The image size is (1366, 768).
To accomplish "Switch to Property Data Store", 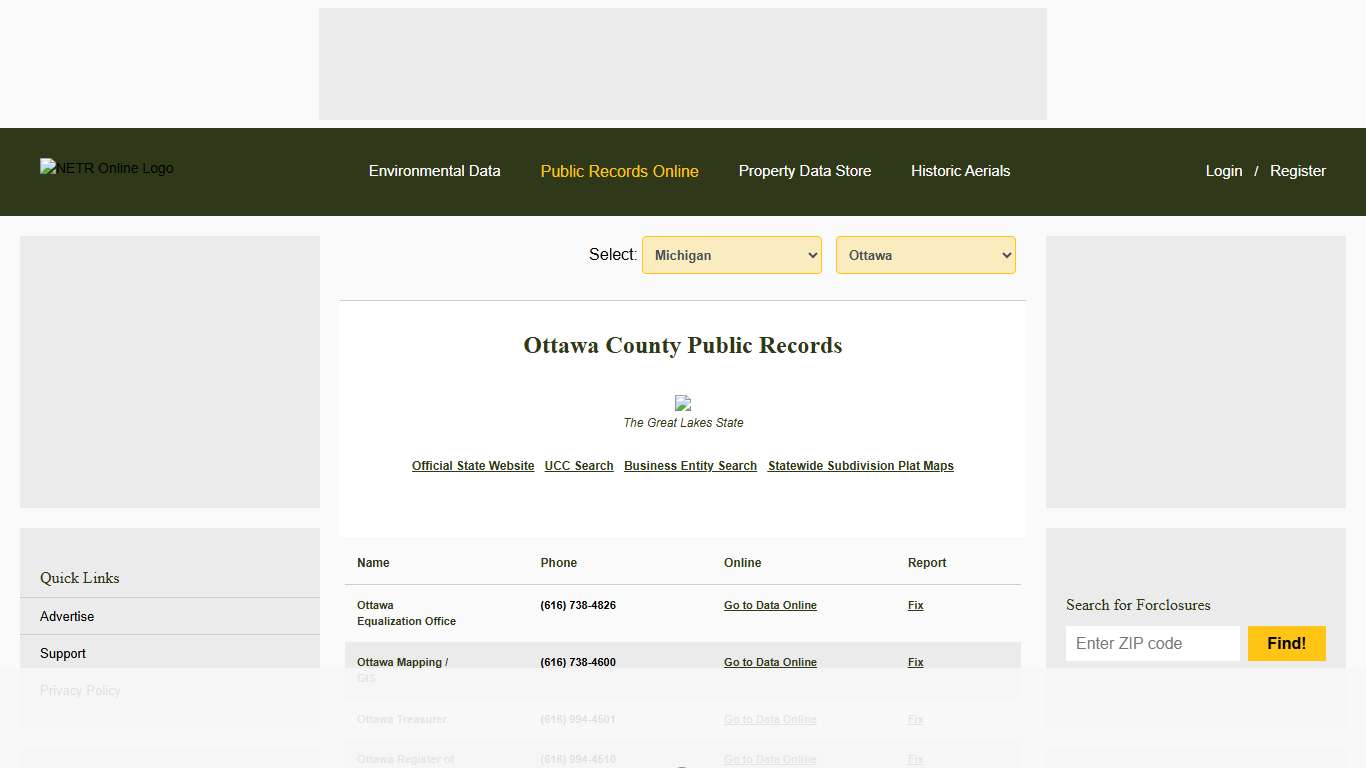I will (805, 171).
